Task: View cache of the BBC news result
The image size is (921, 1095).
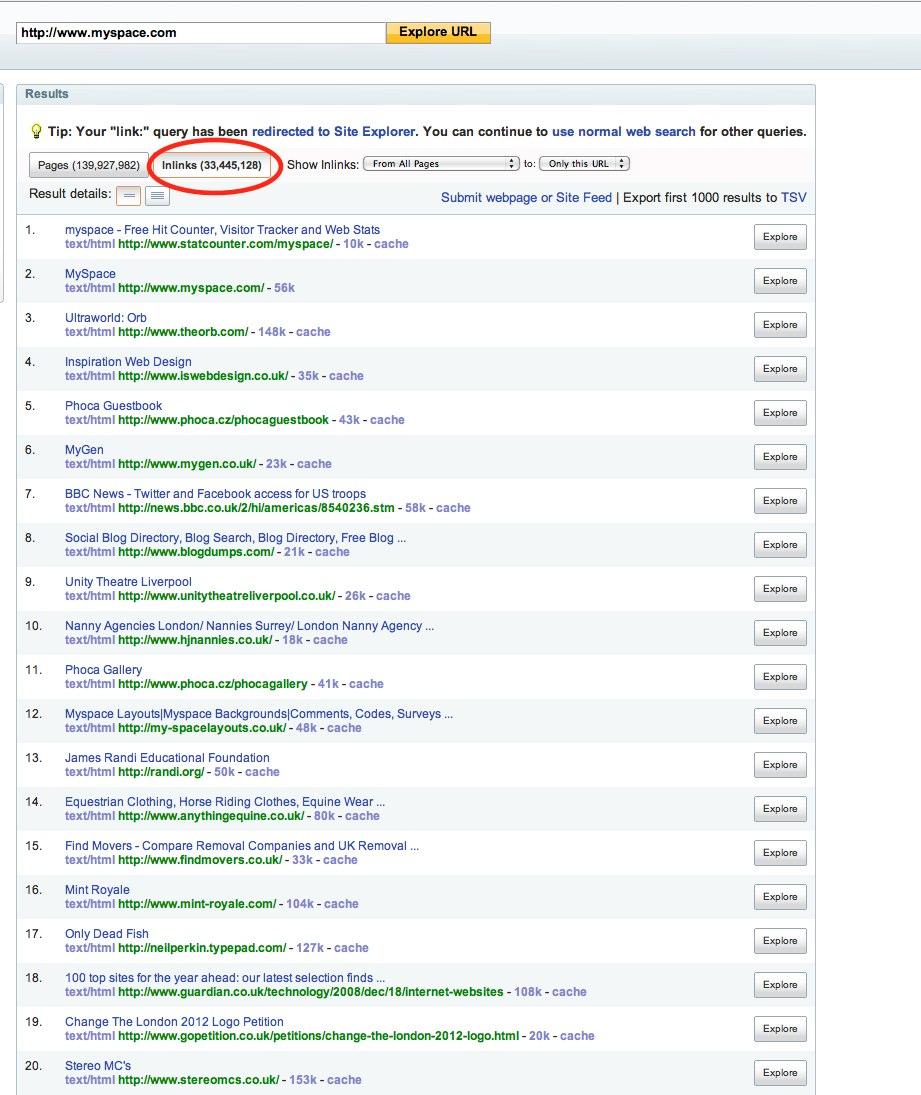Action: [453, 508]
